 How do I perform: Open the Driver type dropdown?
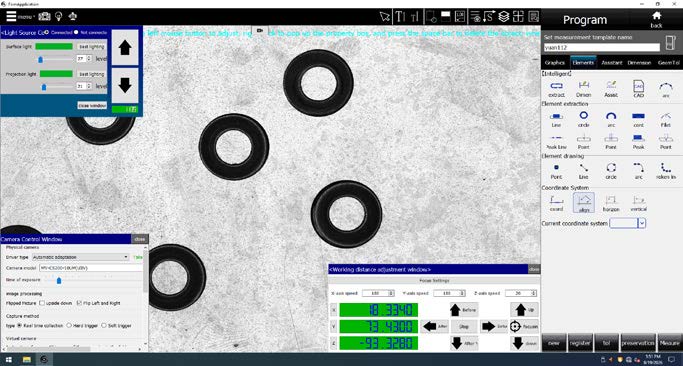[81, 257]
